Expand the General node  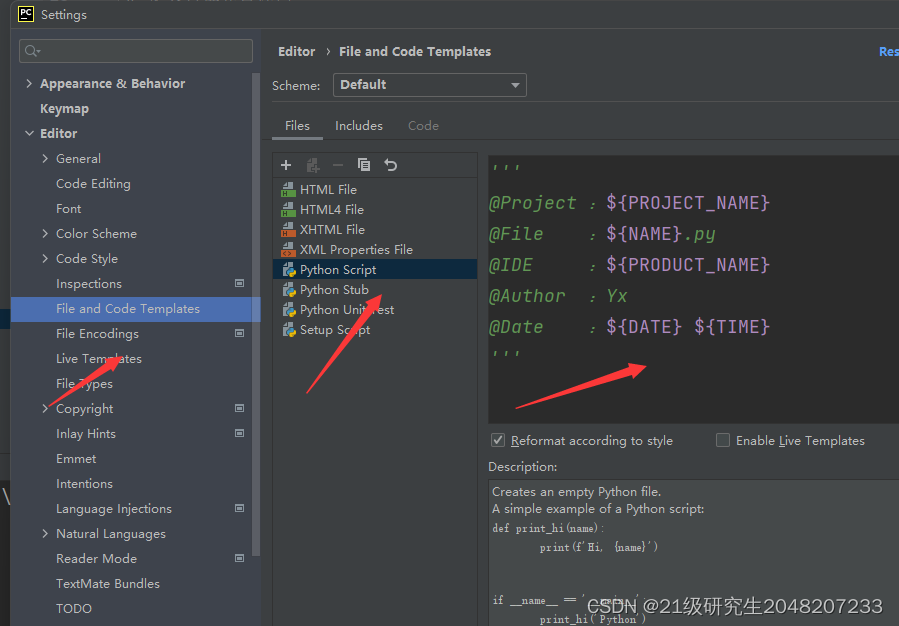click(x=45, y=159)
